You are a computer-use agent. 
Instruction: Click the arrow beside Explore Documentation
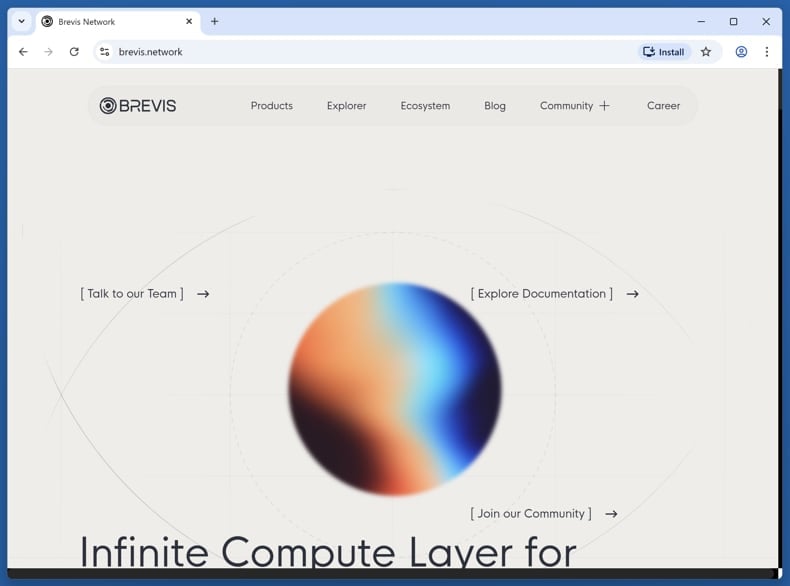pos(632,294)
